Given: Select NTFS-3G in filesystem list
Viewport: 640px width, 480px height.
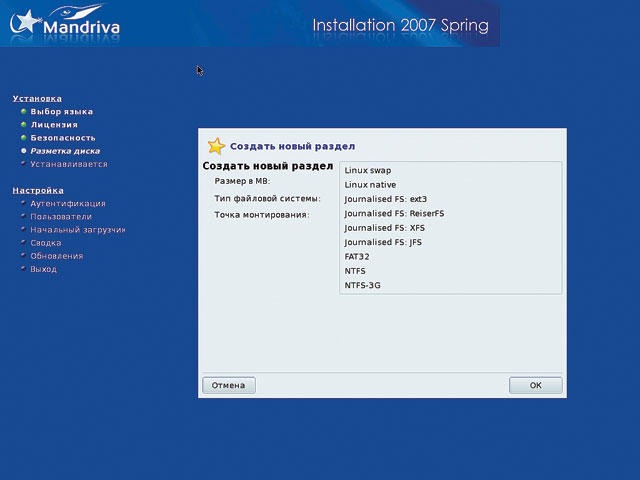Looking at the screenshot, I should (451, 285).
